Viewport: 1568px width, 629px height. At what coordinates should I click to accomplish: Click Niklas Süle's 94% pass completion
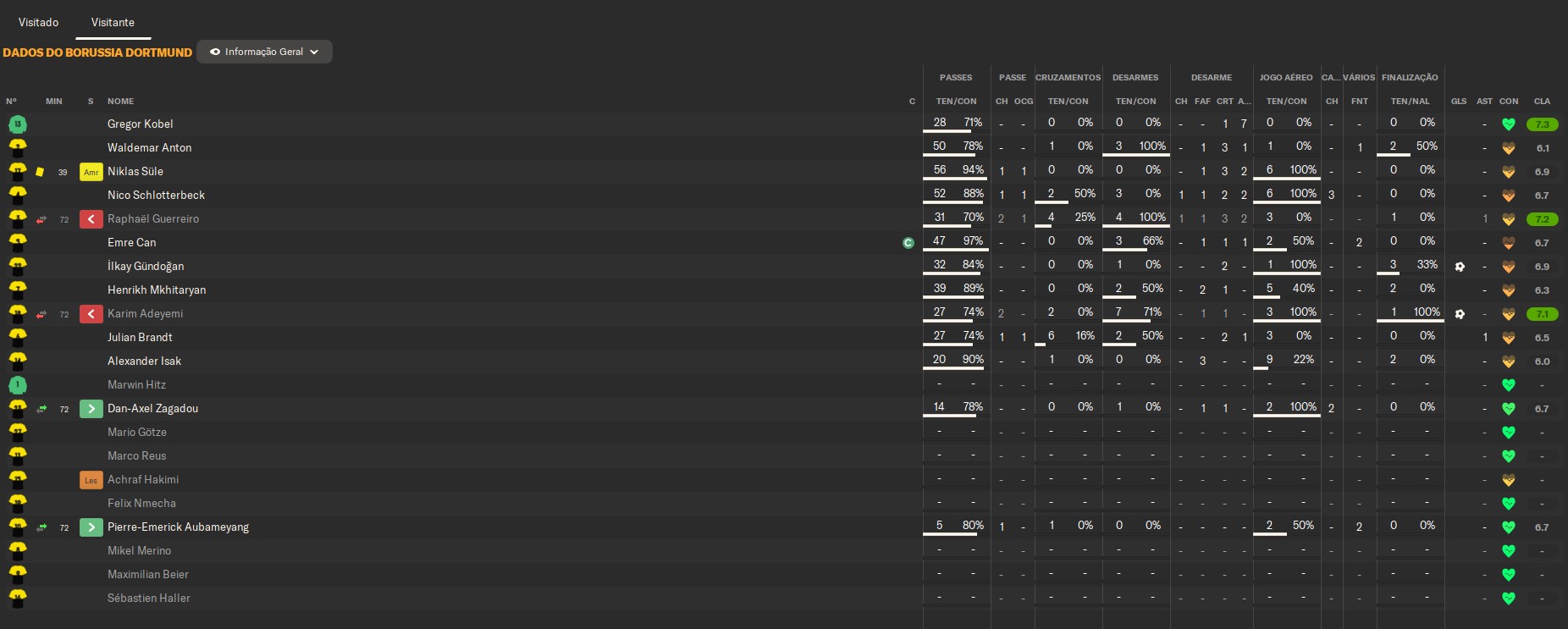973,170
